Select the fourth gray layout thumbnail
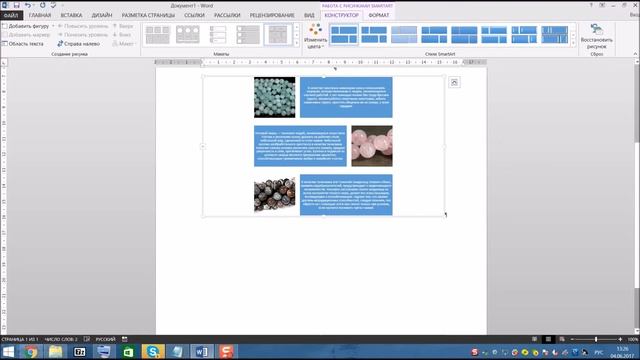The width and height of the screenshot is (640, 360). 248,34
